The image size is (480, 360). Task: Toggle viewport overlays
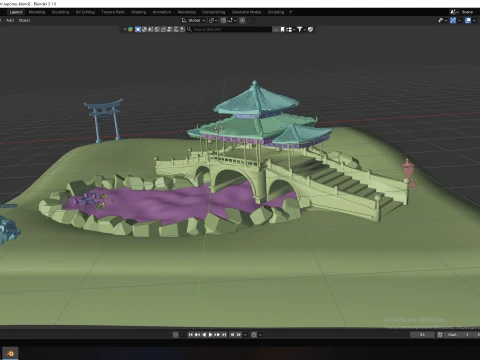(468, 21)
